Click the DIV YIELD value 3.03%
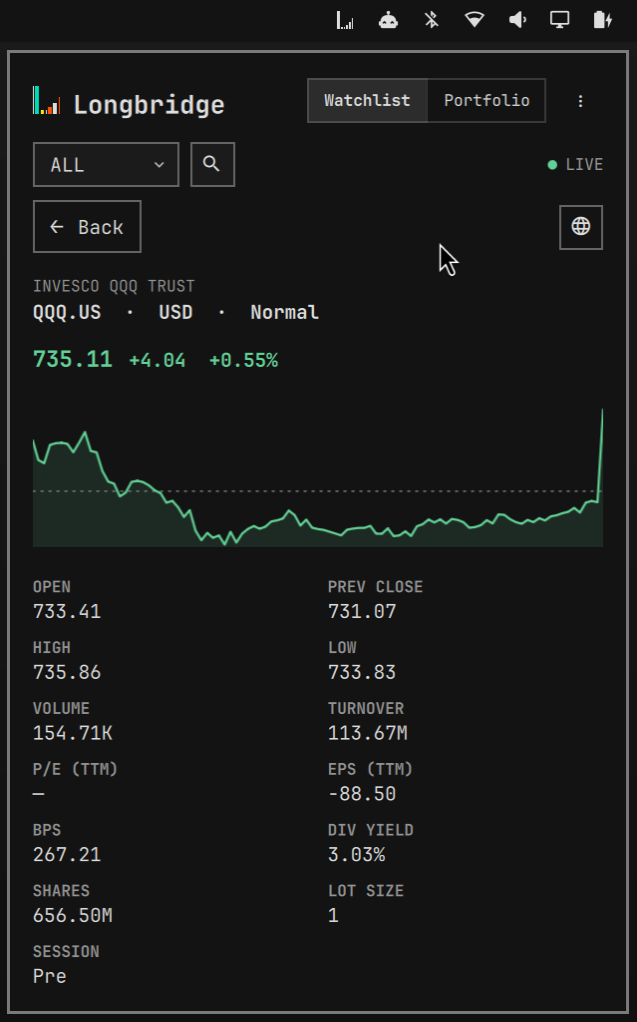 [357, 854]
